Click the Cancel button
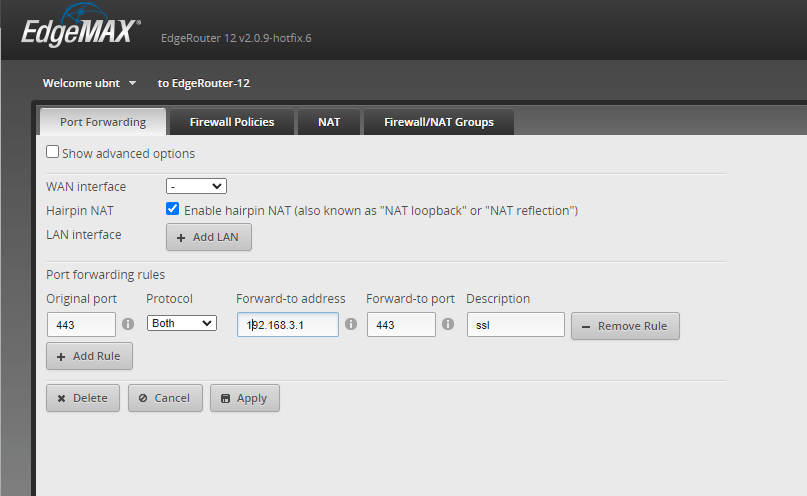This screenshot has width=807, height=496. [x=165, y=398]
